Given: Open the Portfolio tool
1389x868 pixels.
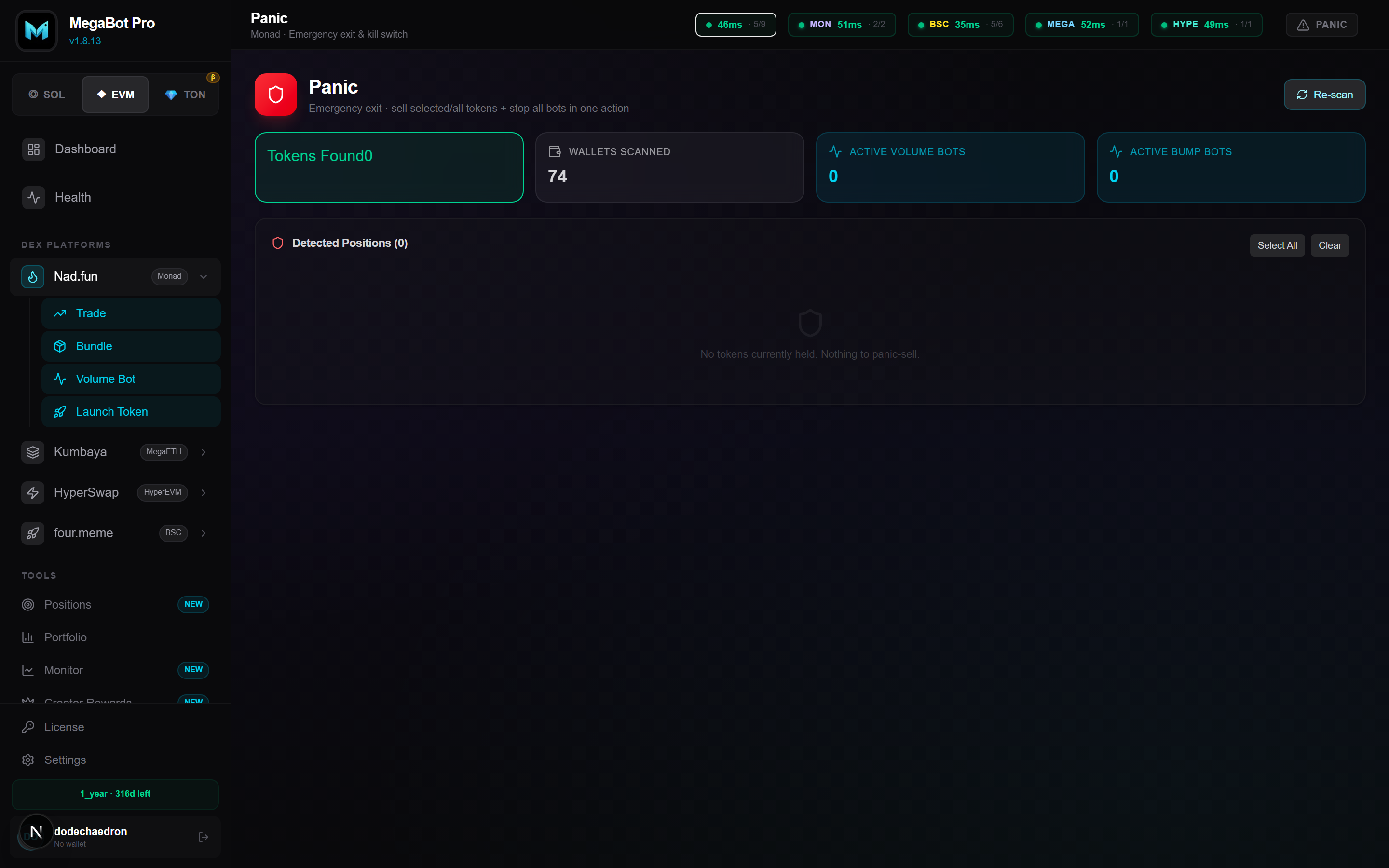Looking at the screenshot, I should [x=115, y=637].
